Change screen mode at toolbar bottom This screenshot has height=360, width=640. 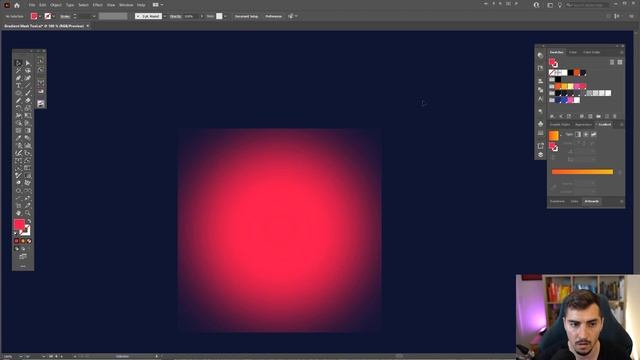coord(23,256)
